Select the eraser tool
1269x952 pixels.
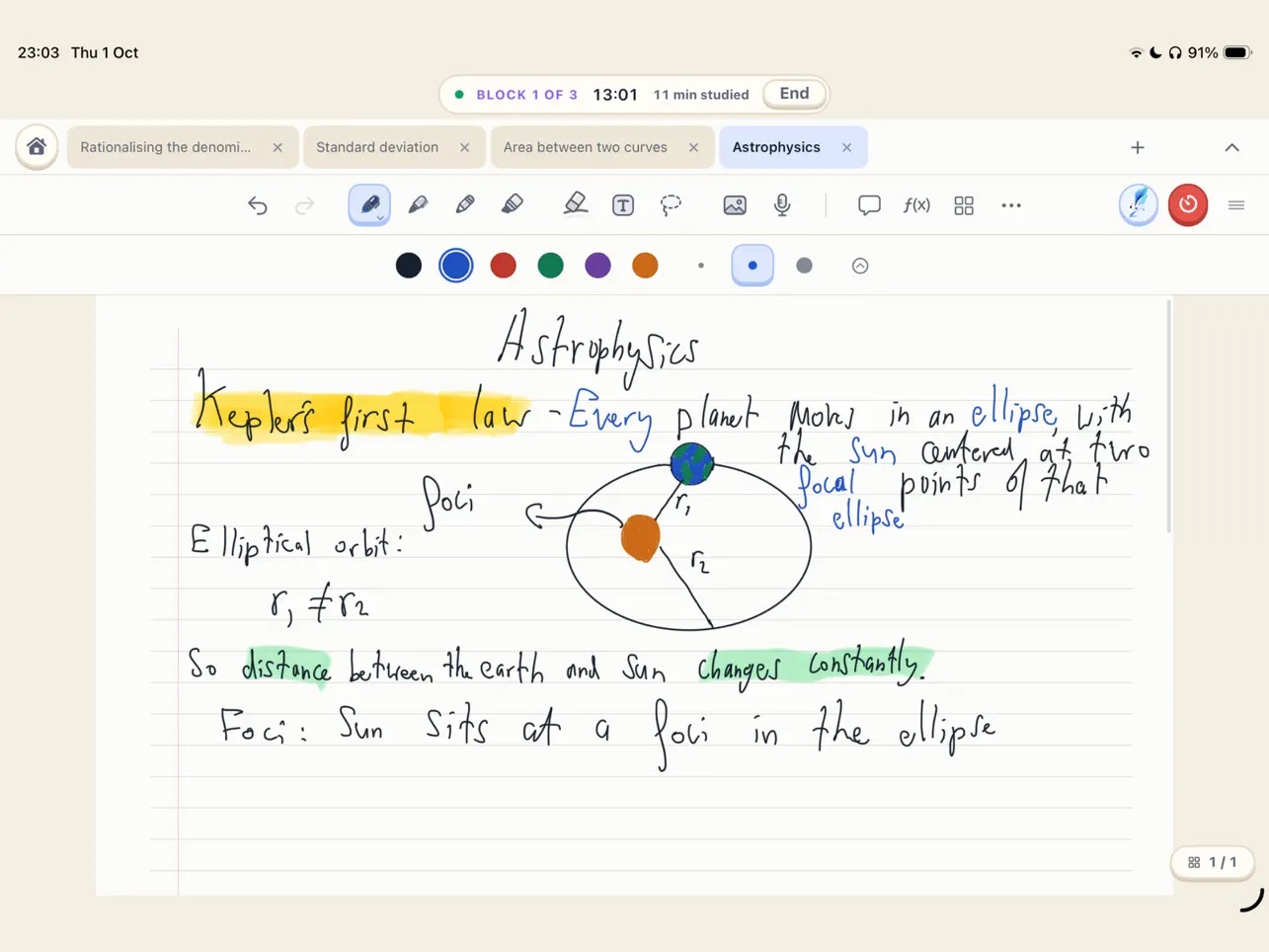coord(576,204)
